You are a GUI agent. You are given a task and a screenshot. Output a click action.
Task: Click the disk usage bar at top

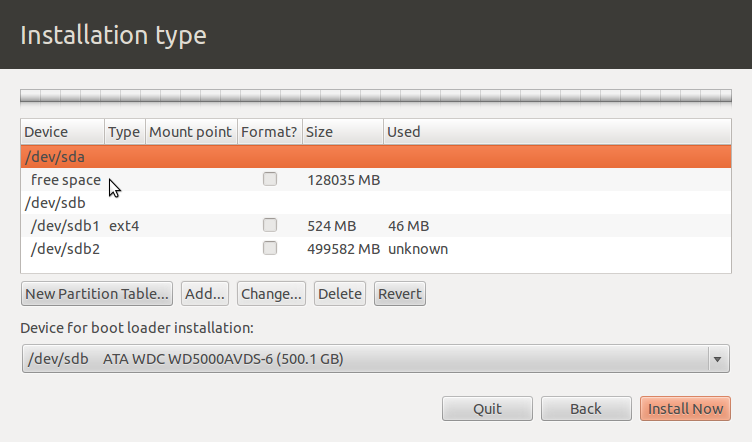(x=375, y=97)
